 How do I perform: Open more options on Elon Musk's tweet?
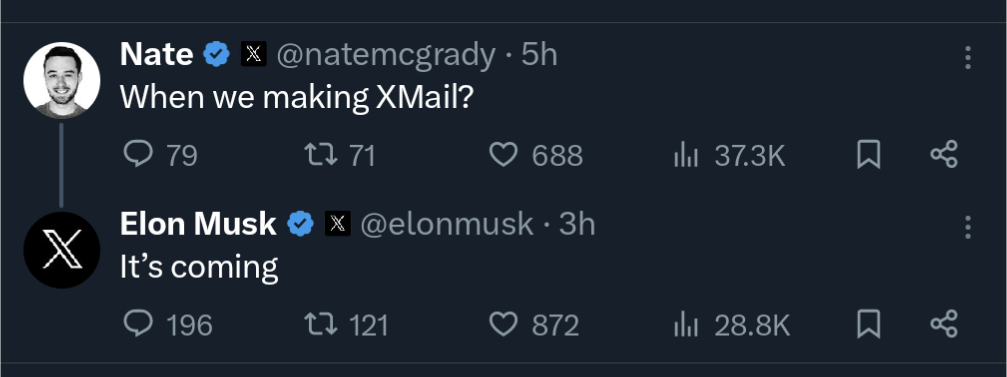pyautogui.click(x=967, y=227)
